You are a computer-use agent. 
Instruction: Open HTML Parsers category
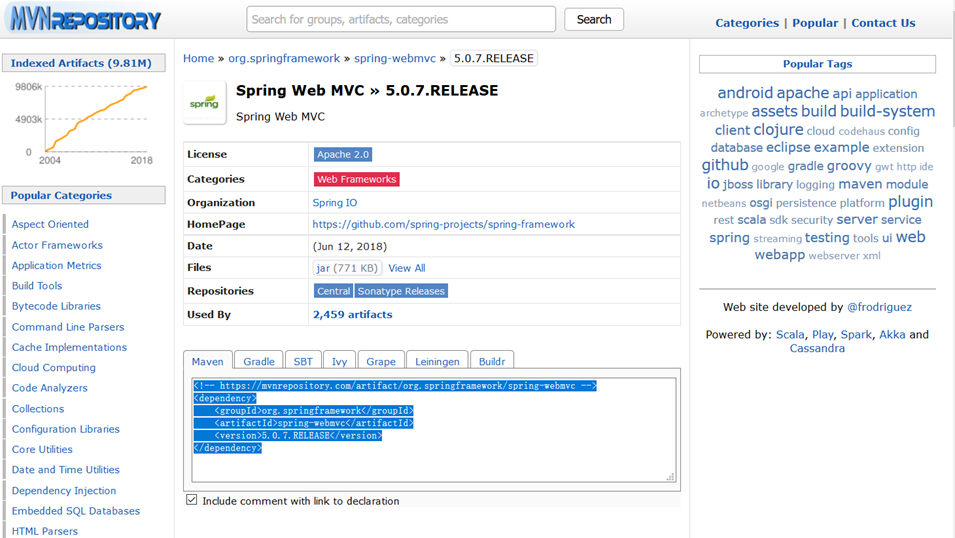(x=44, y=531)
